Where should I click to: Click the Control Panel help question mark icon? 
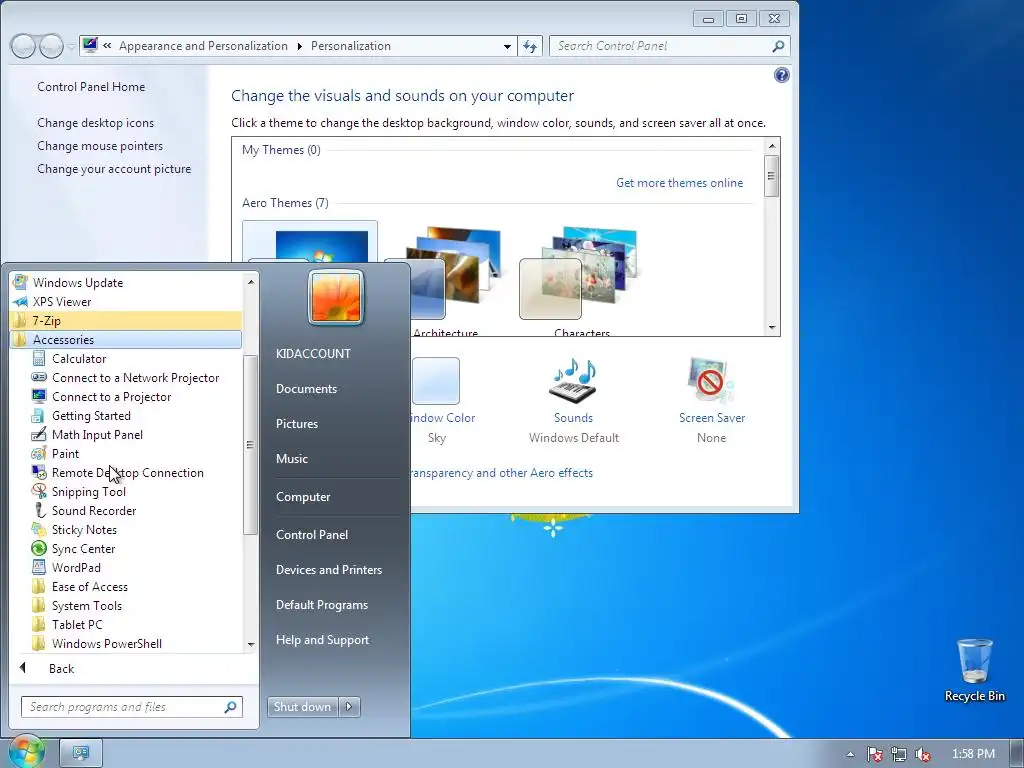(x=782, y=75)
